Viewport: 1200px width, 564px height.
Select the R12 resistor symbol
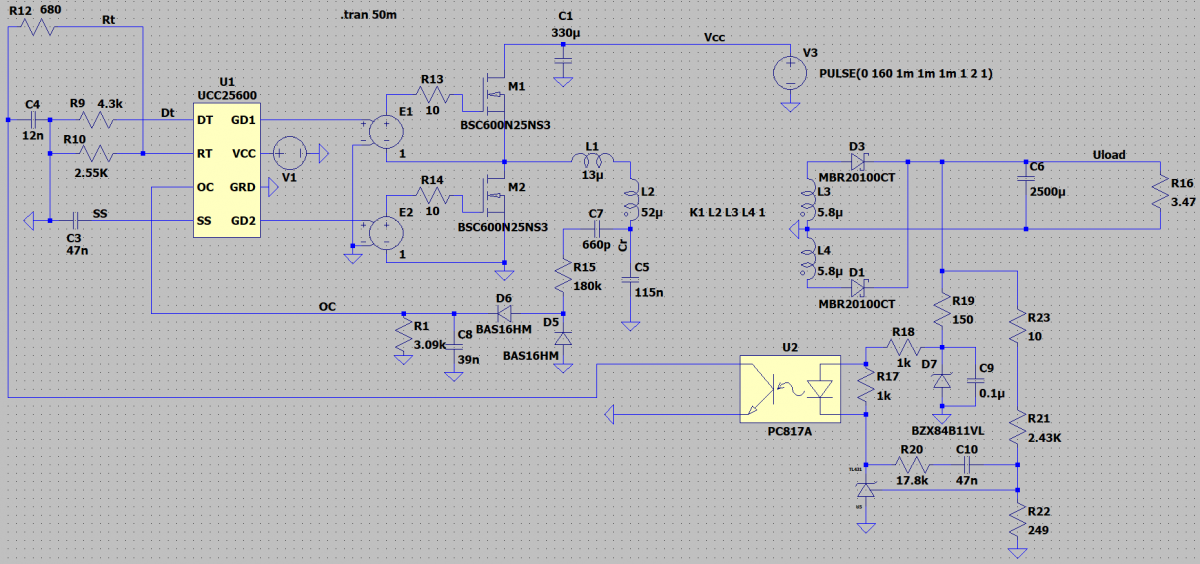pos(36,27)
